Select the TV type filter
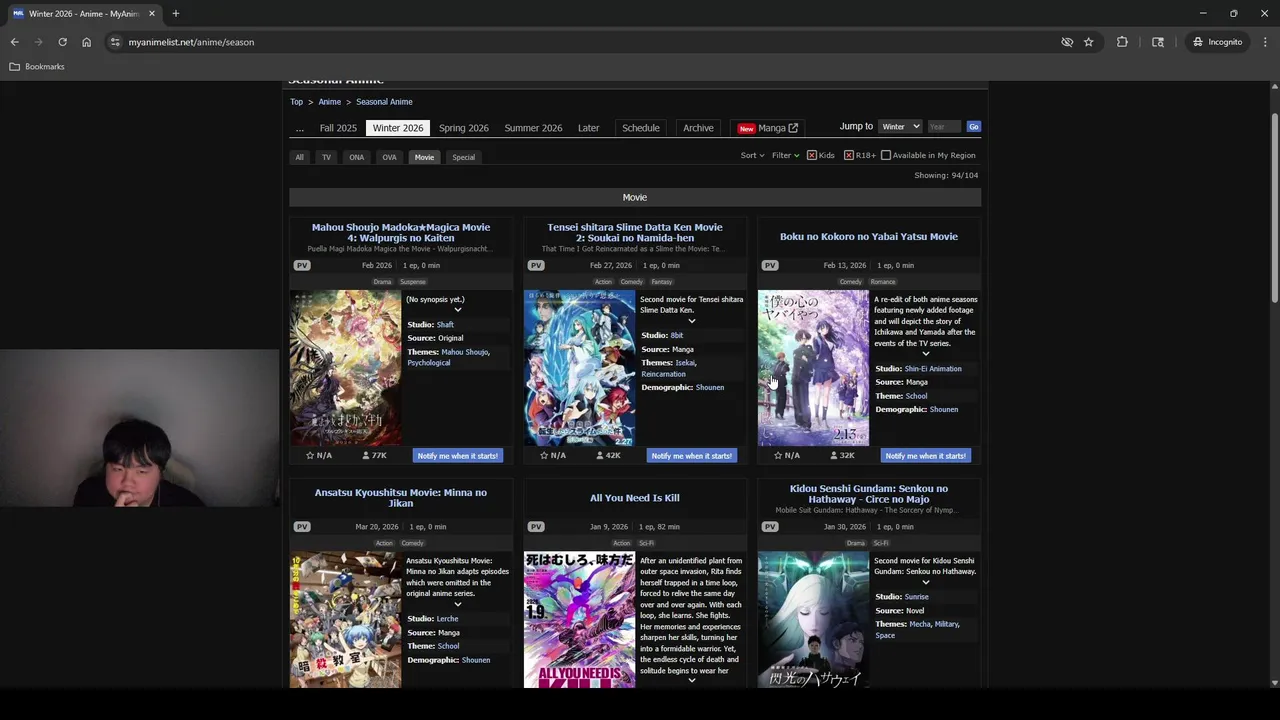This screenshot has width=1280, height=720. [326, 157]
